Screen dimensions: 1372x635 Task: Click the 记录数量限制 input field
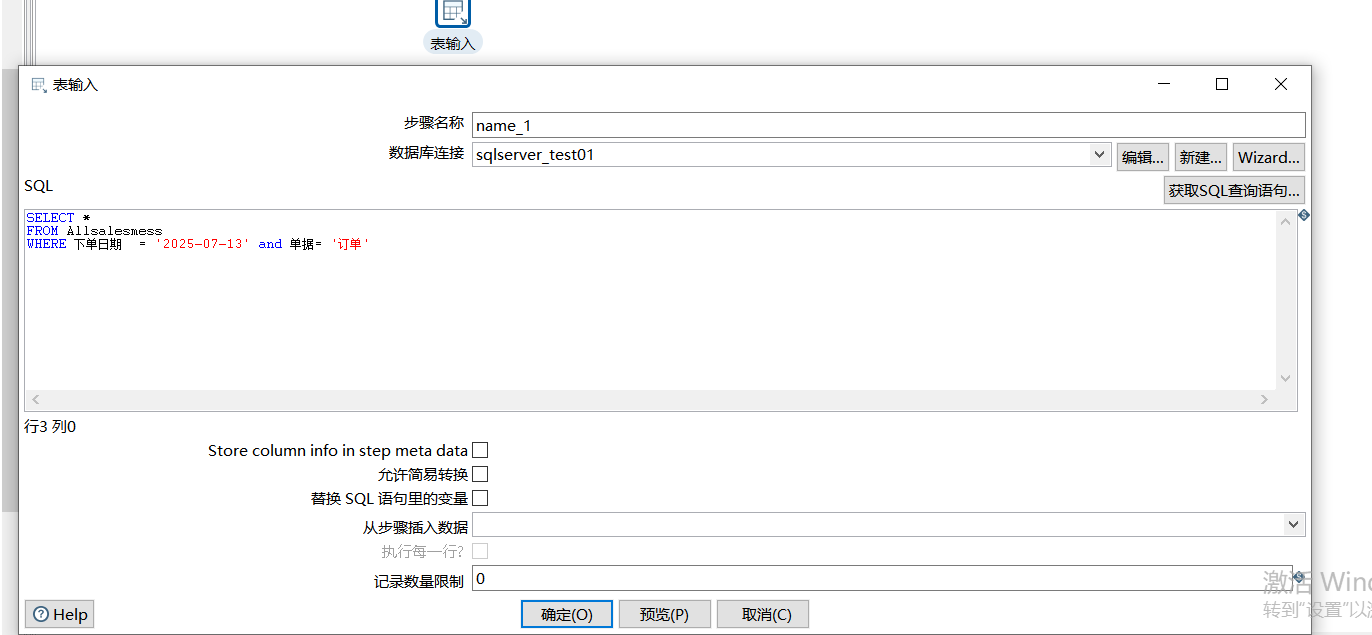pyautogui.click(x=882, y=578)
